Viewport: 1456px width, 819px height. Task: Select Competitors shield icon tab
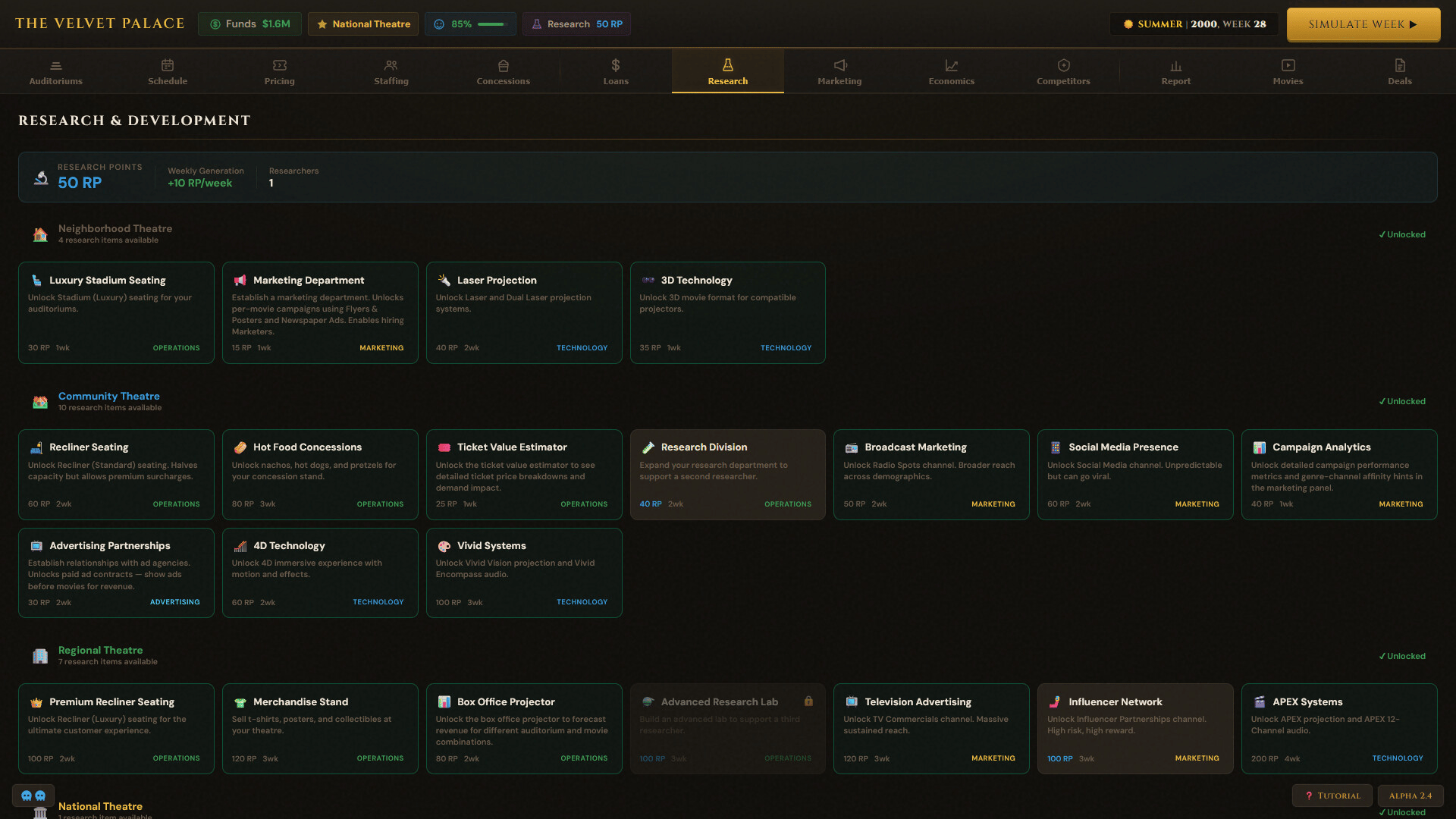1063,66
